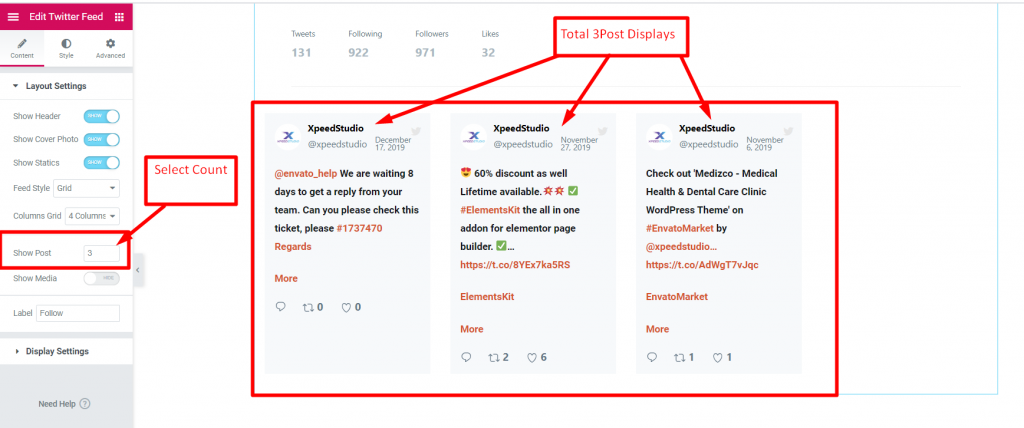
Task: Click the Tweets count 131
Action: pyautogui.click(x=301, y=53)
